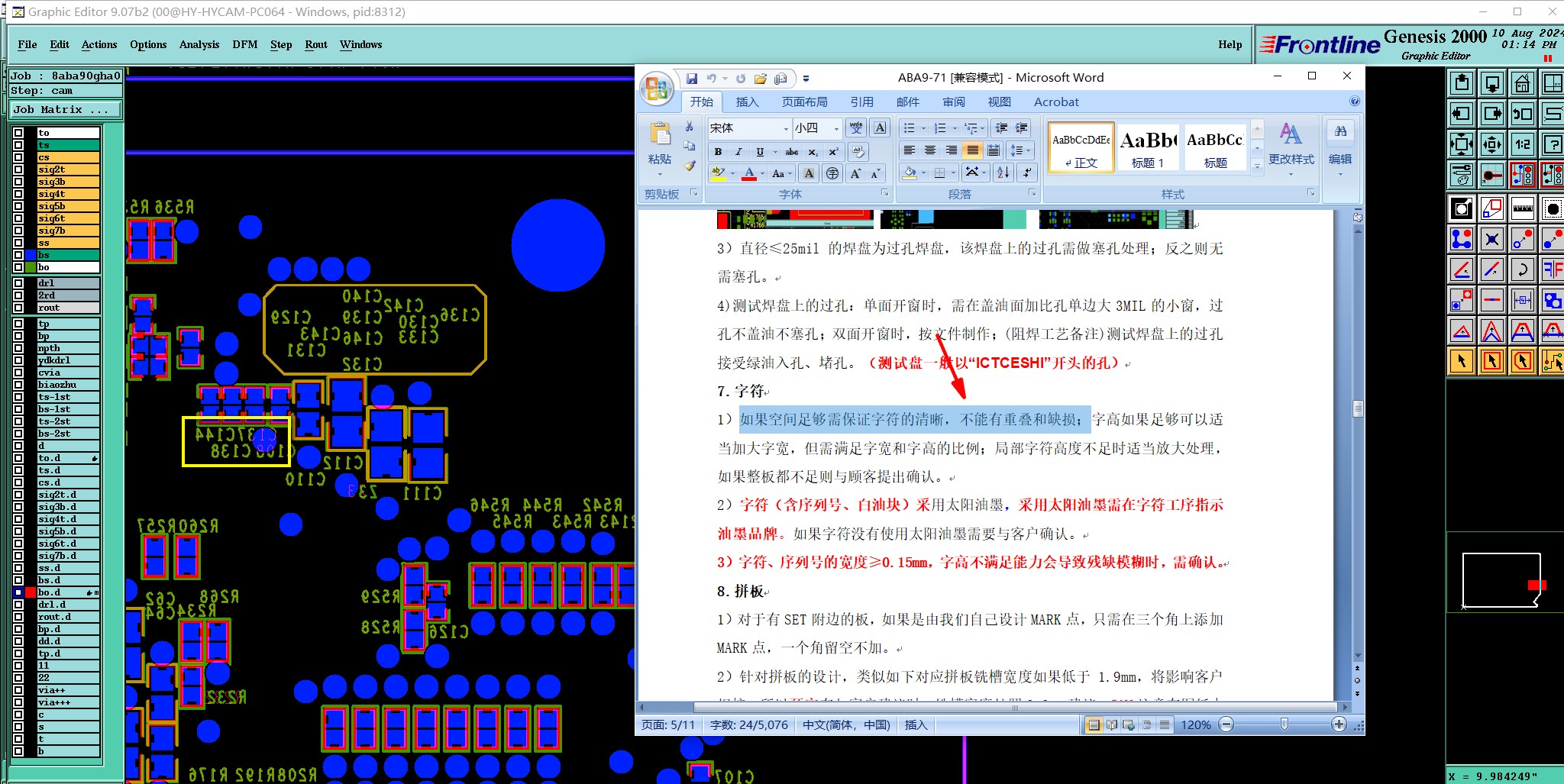Click the pan right icon in Genesis toolbar
The image size is (1564, 784).
tap(1492, 114)
